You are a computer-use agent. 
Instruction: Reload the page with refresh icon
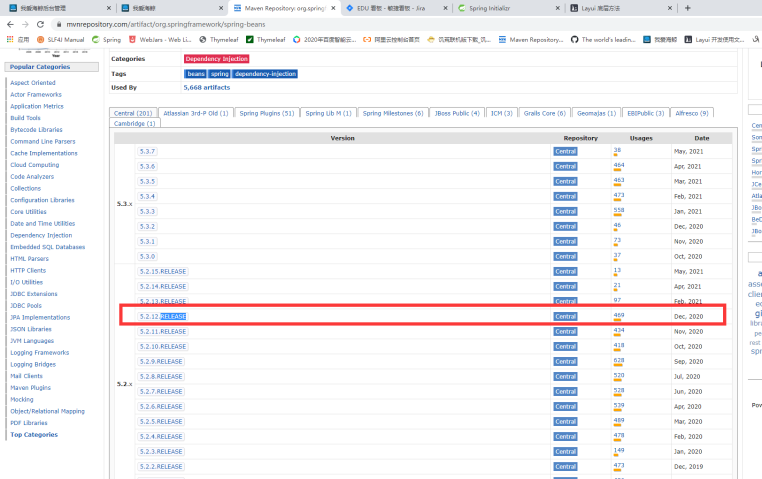(40, 24)
